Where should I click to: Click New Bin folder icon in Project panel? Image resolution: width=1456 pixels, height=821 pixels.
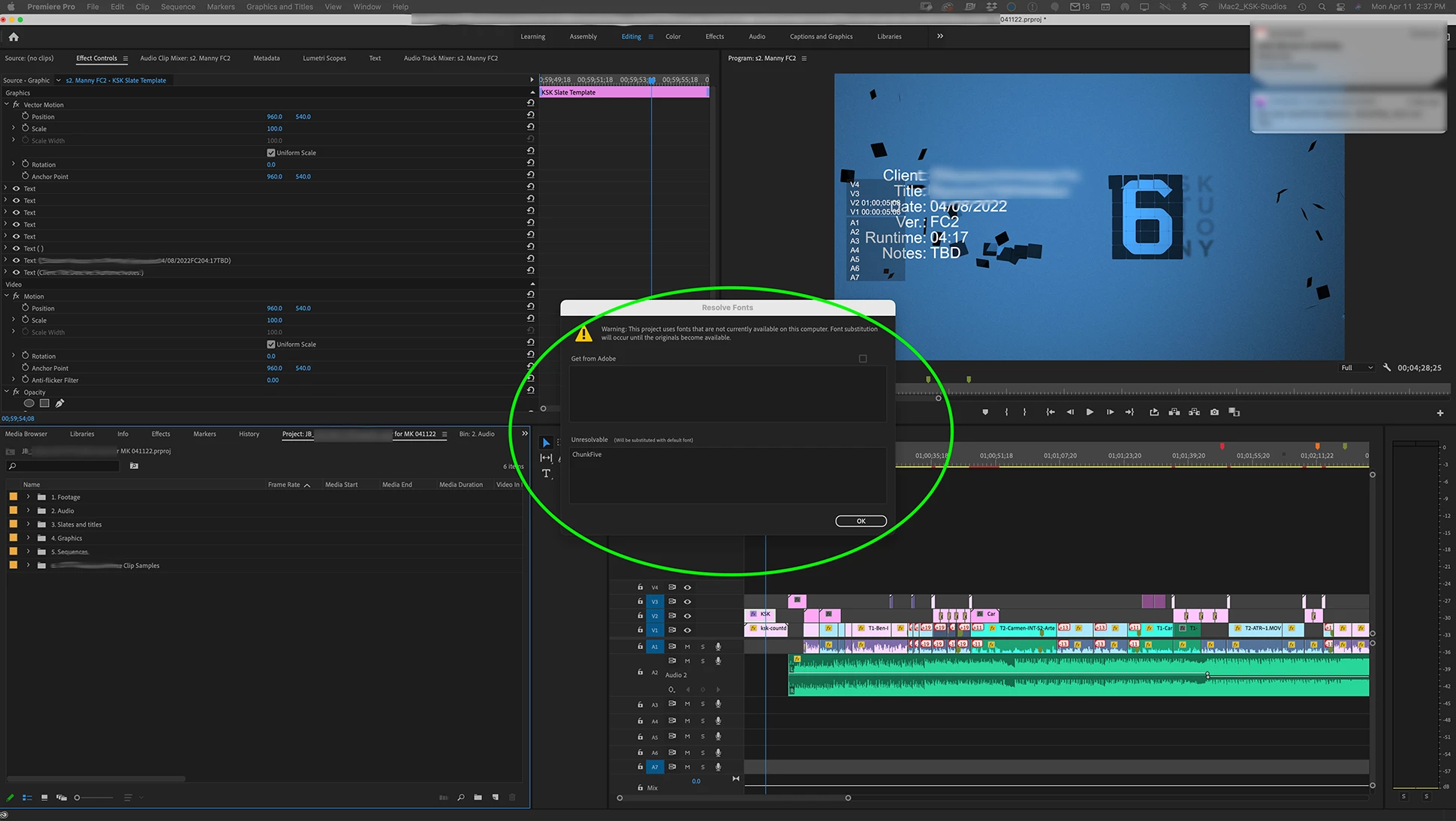point(478,797)
